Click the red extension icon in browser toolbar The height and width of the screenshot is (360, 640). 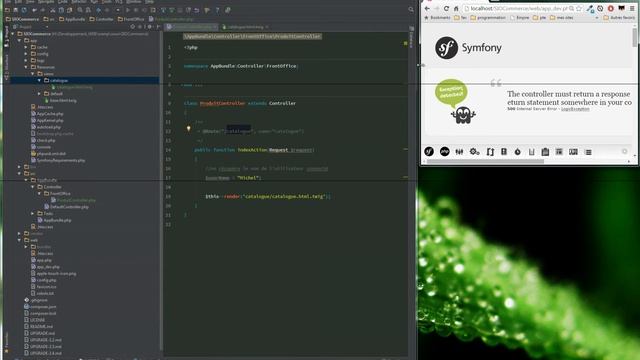tap(611, 9)
